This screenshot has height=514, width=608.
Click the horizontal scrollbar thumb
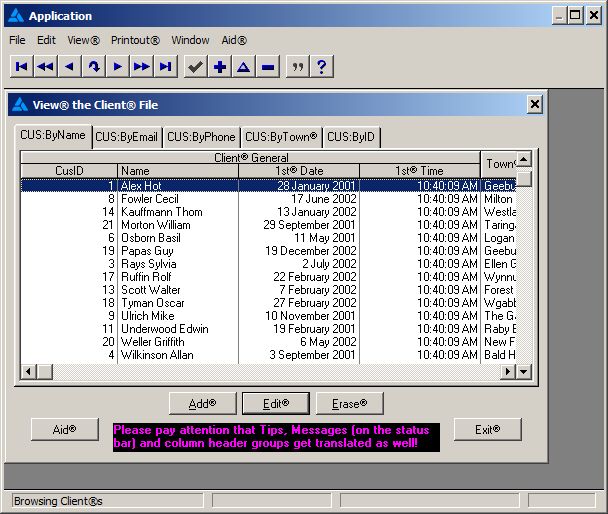(45, 372)
